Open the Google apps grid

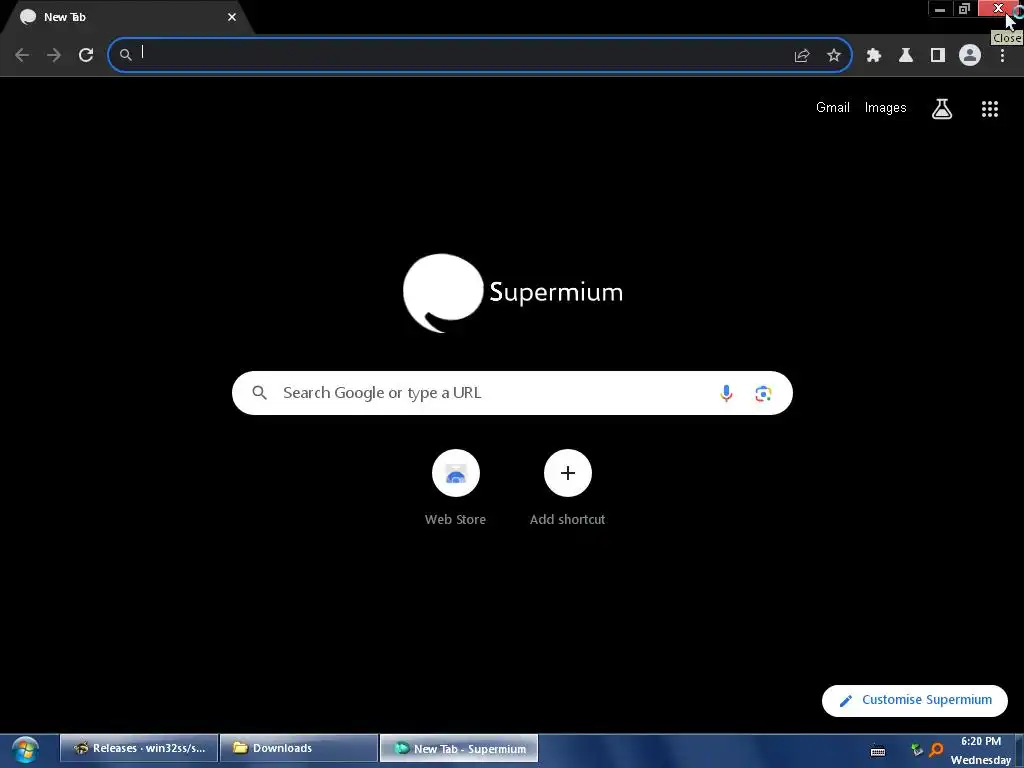point(990,109)
